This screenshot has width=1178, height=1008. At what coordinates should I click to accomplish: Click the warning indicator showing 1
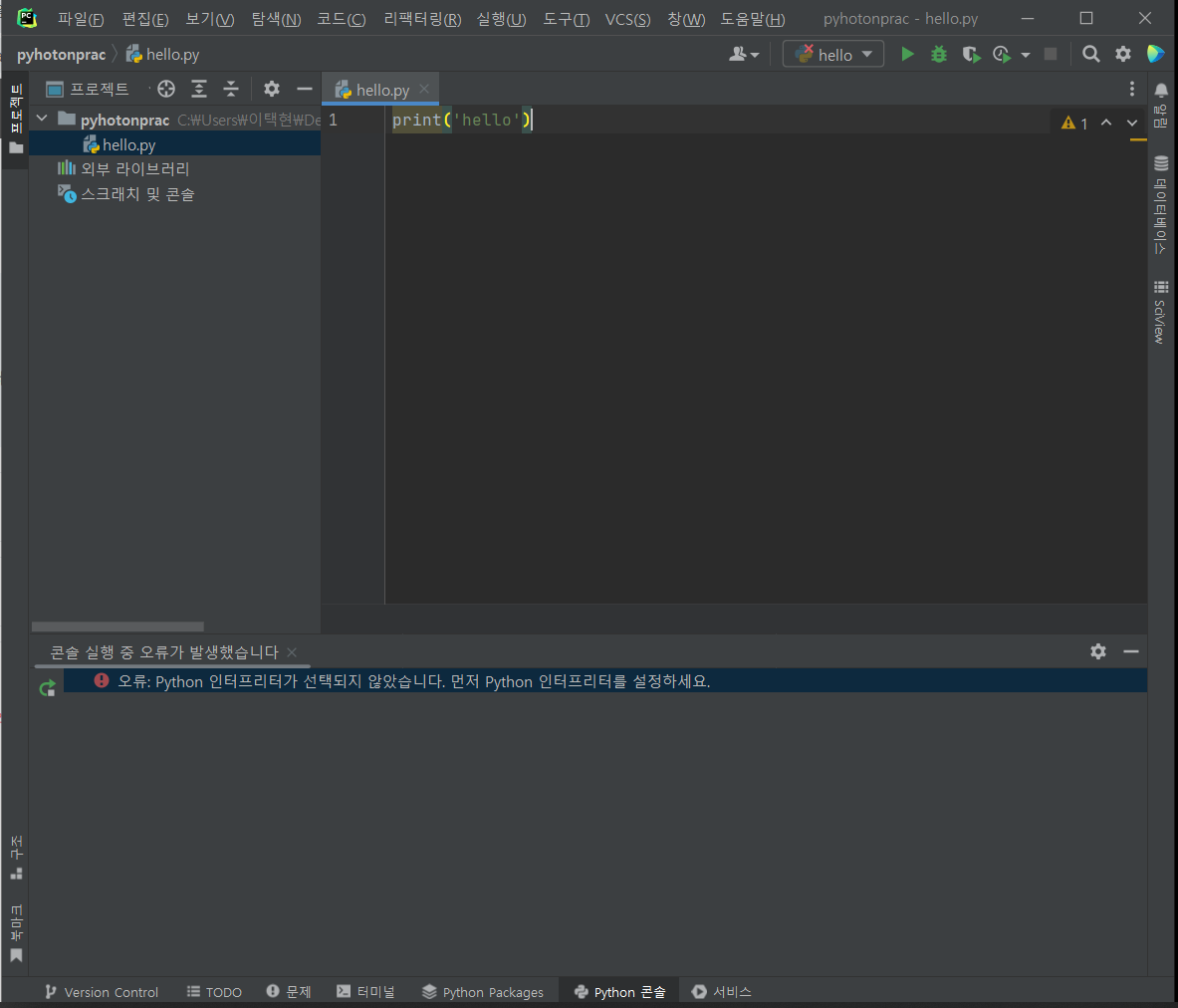[1074, 123]
